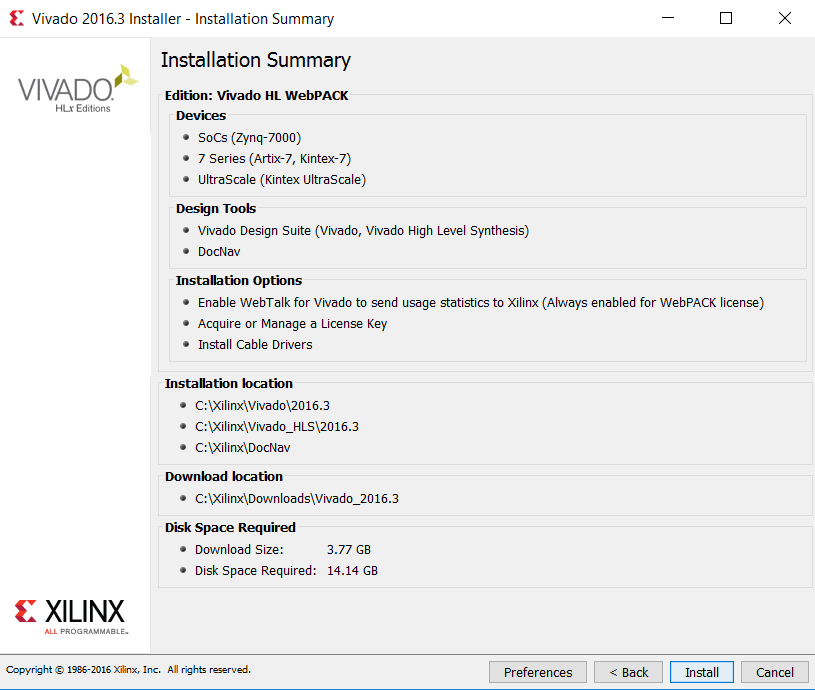Image resolution: width=815 pixels, height=690 pixels.
Task: Select the DocNav design tool entry
Action: [219, 252]
